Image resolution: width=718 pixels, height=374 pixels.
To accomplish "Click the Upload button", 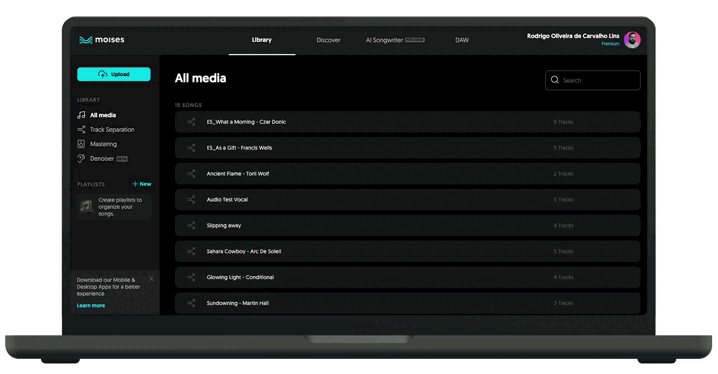I will tap(114, 74).
